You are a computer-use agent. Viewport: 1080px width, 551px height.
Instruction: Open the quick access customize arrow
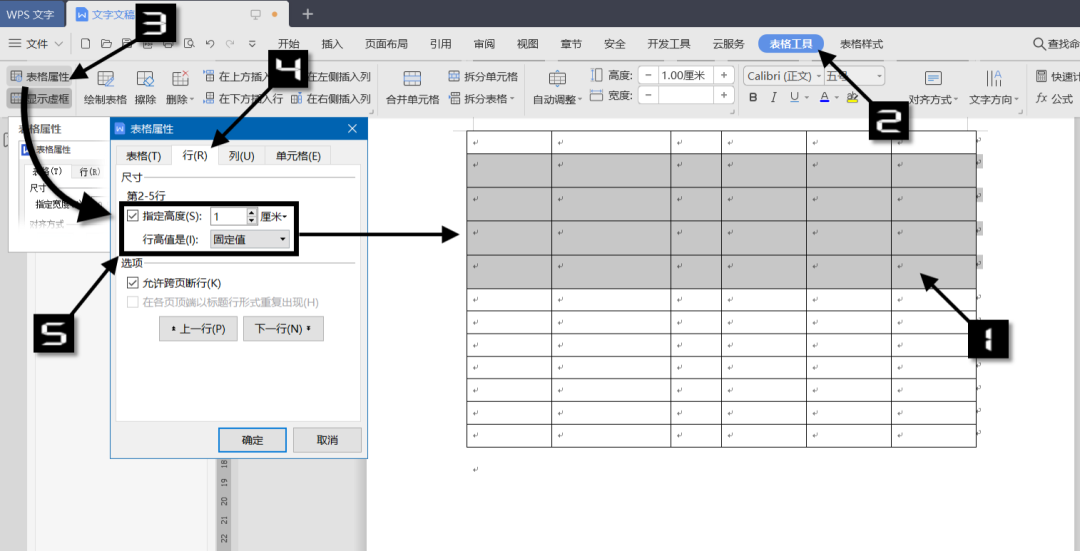(253, 43)
